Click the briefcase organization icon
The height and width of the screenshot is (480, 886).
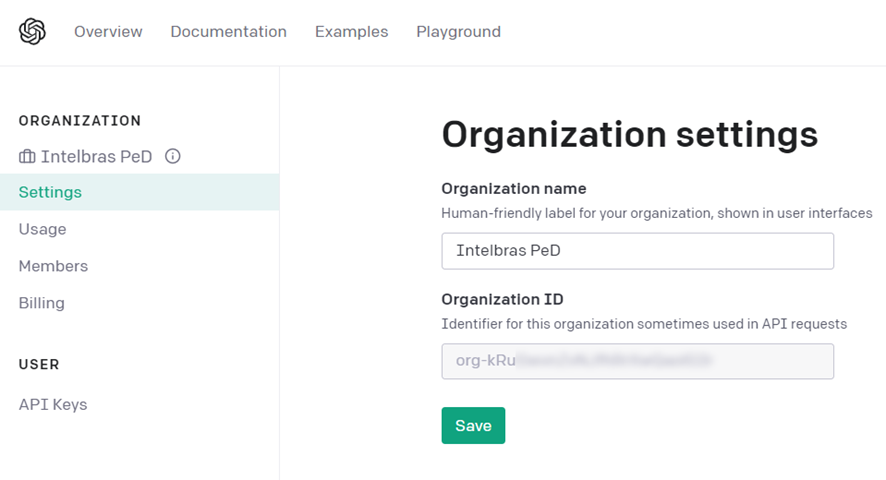pyautogui.click(x=27, y=157)
